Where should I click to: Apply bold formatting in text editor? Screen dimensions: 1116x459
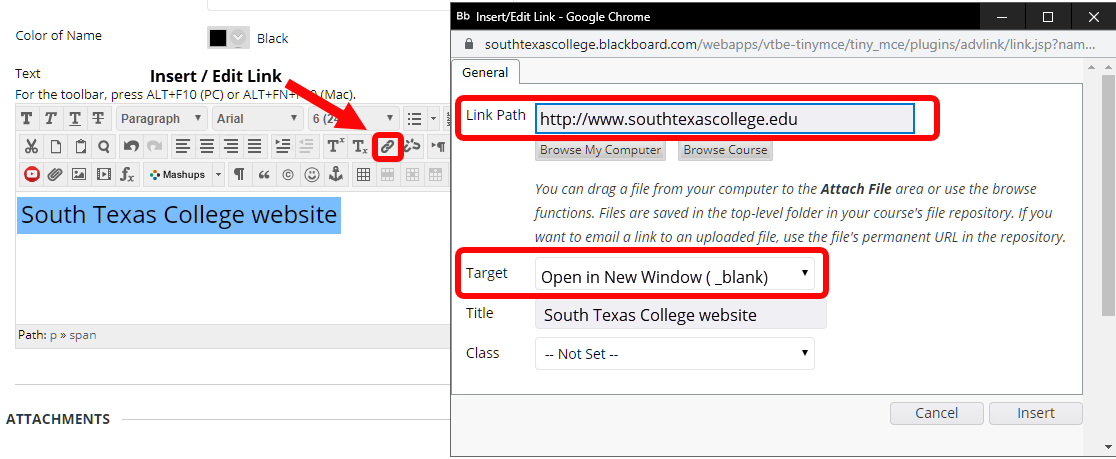(x=27, y=118)
